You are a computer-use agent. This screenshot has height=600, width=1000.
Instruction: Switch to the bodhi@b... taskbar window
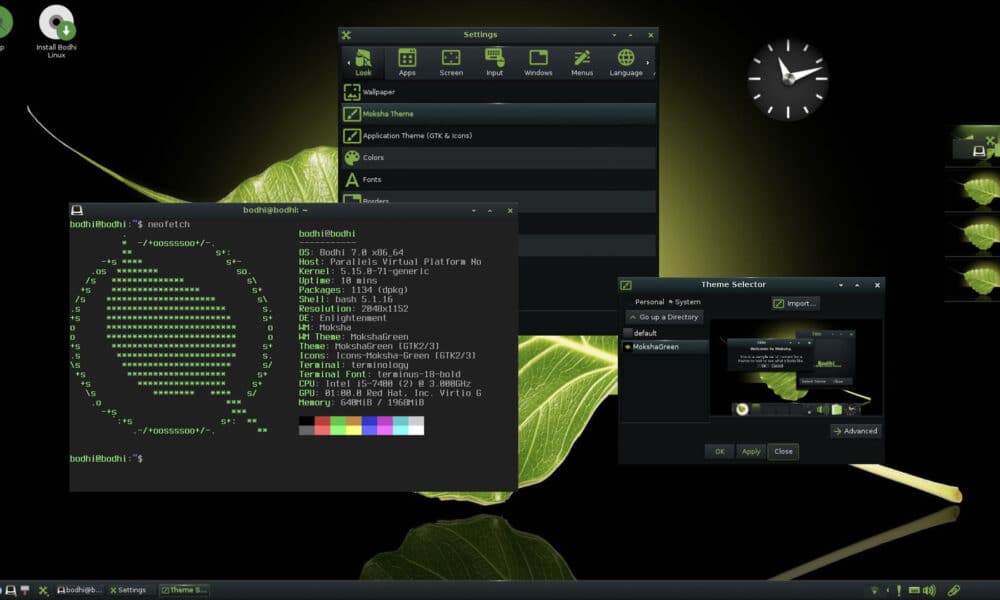coord(79,590)
